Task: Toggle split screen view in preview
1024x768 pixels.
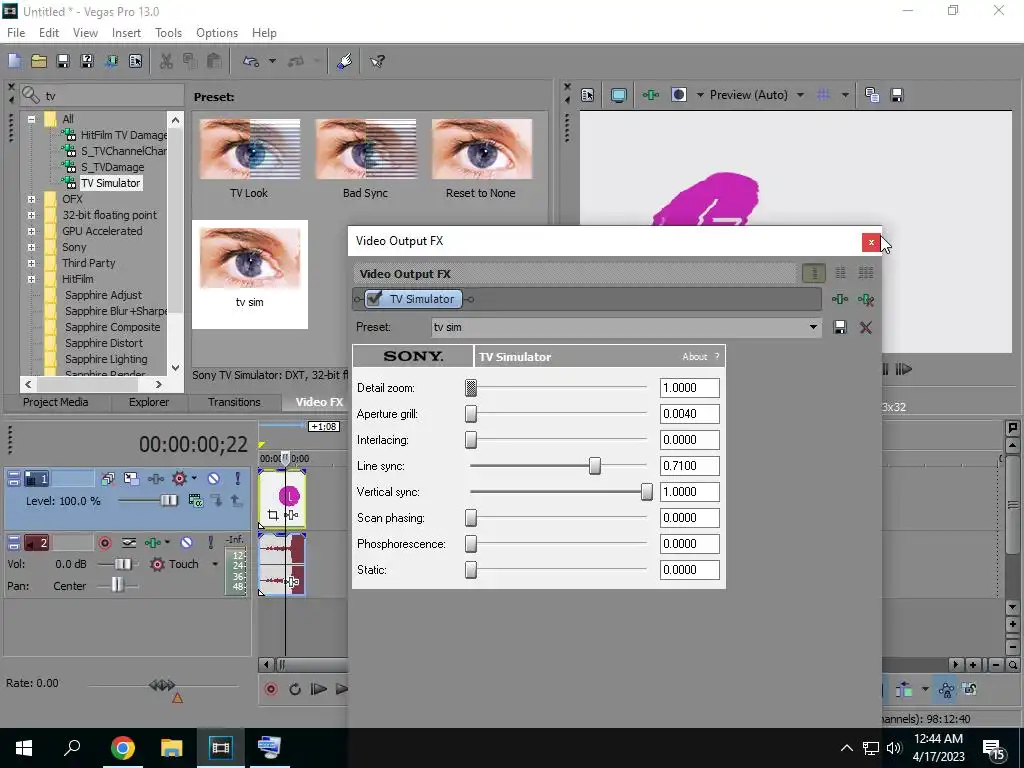Action: click(x=679, y=95)
